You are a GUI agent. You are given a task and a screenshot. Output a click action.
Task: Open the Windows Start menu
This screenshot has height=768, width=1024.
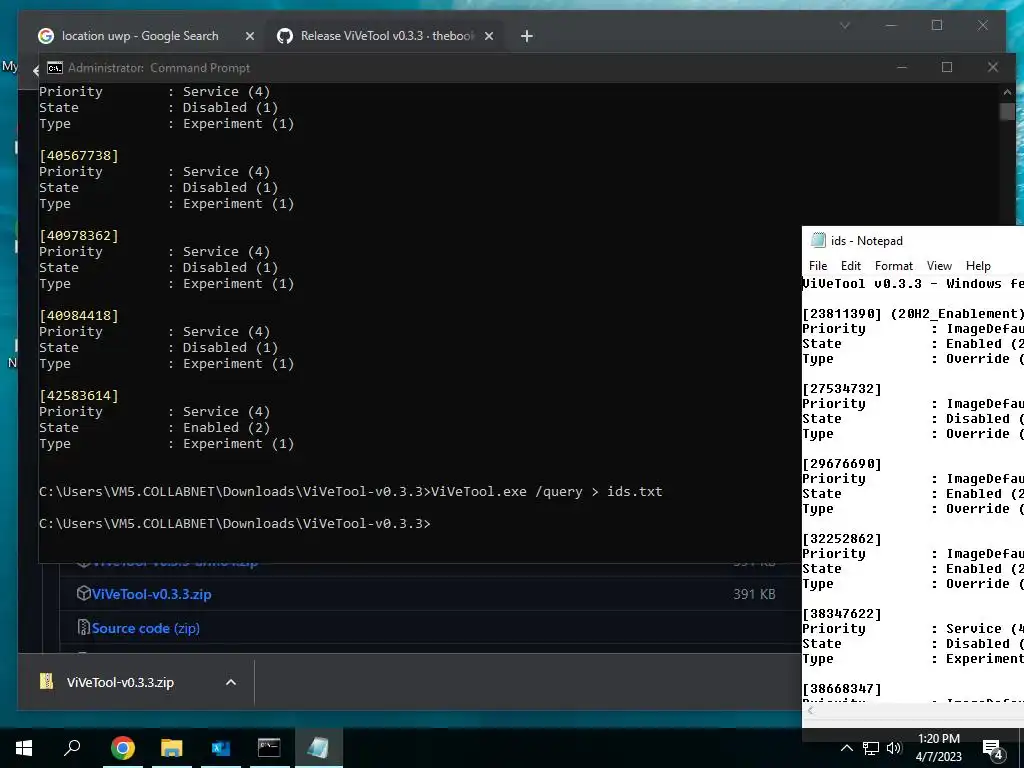click(x=24, y=748)
